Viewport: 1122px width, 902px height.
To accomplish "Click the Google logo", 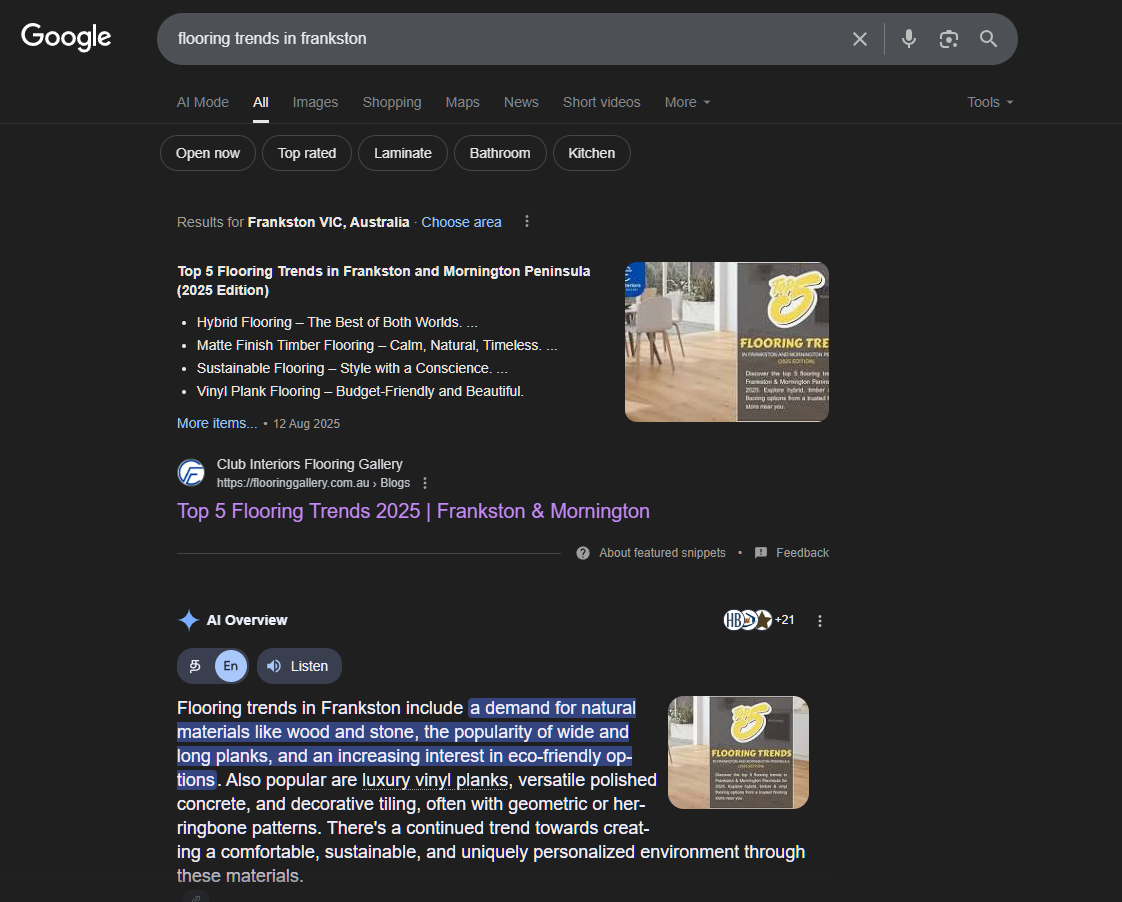I will pos(66,37).
